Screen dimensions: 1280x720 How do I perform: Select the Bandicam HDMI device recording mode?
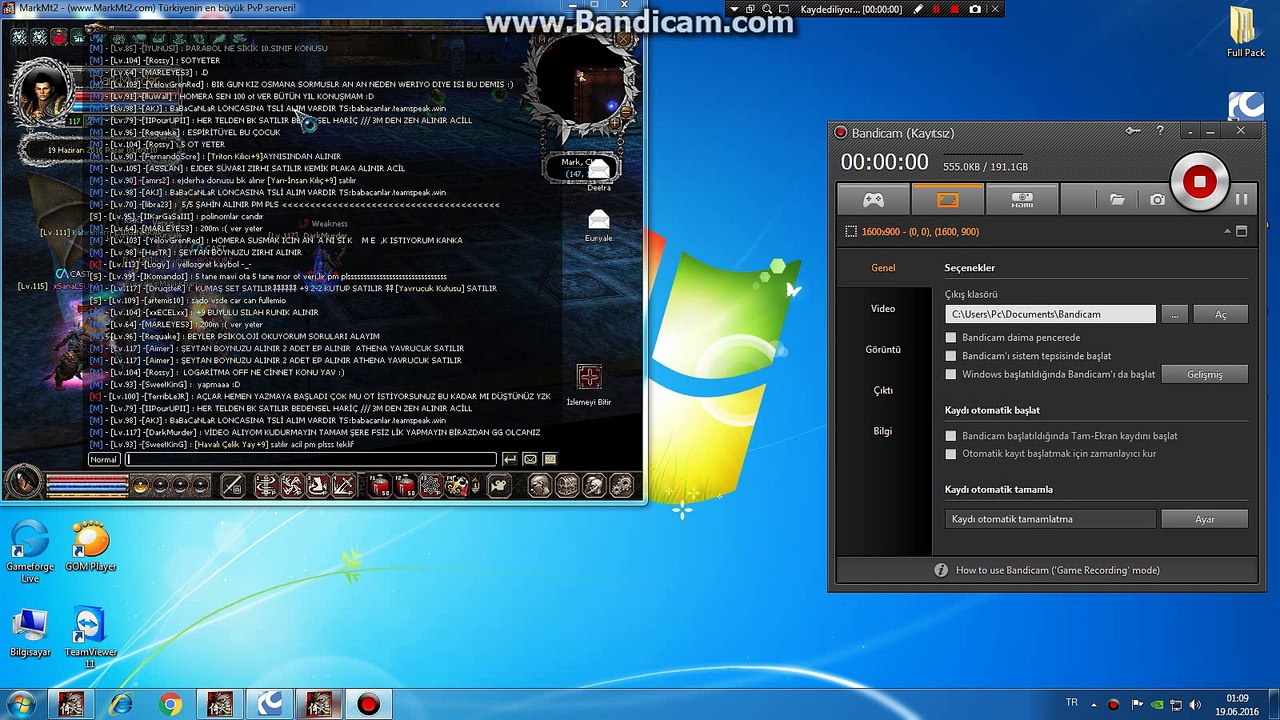[1021, 199]
